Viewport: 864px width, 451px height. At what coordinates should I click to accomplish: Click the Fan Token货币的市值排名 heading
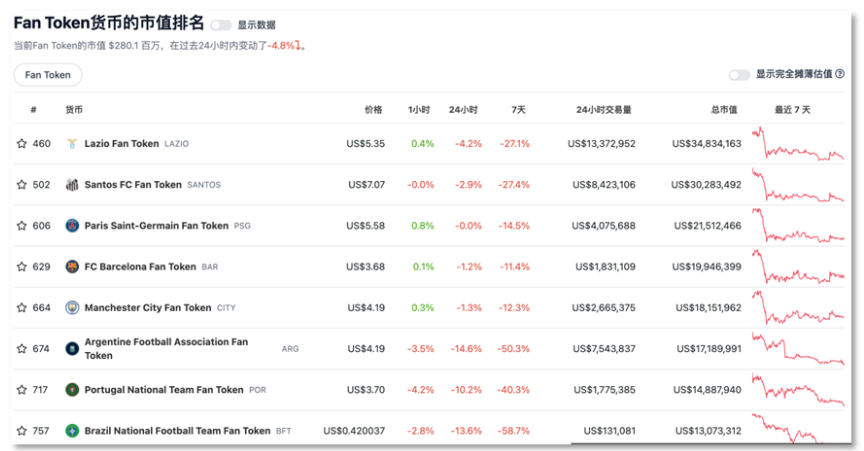(109, 23)
